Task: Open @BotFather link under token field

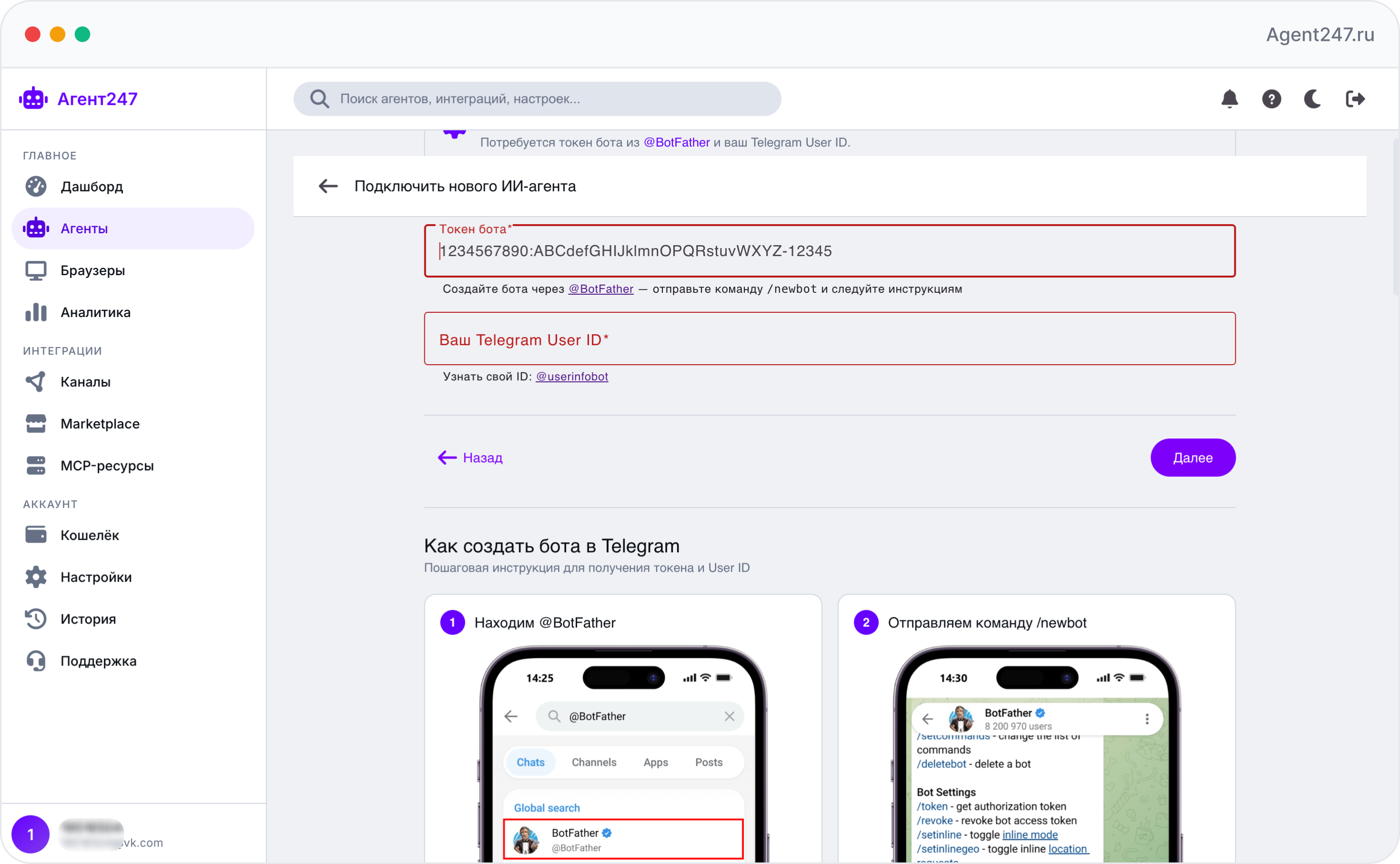Action: [x=600, y=288]
